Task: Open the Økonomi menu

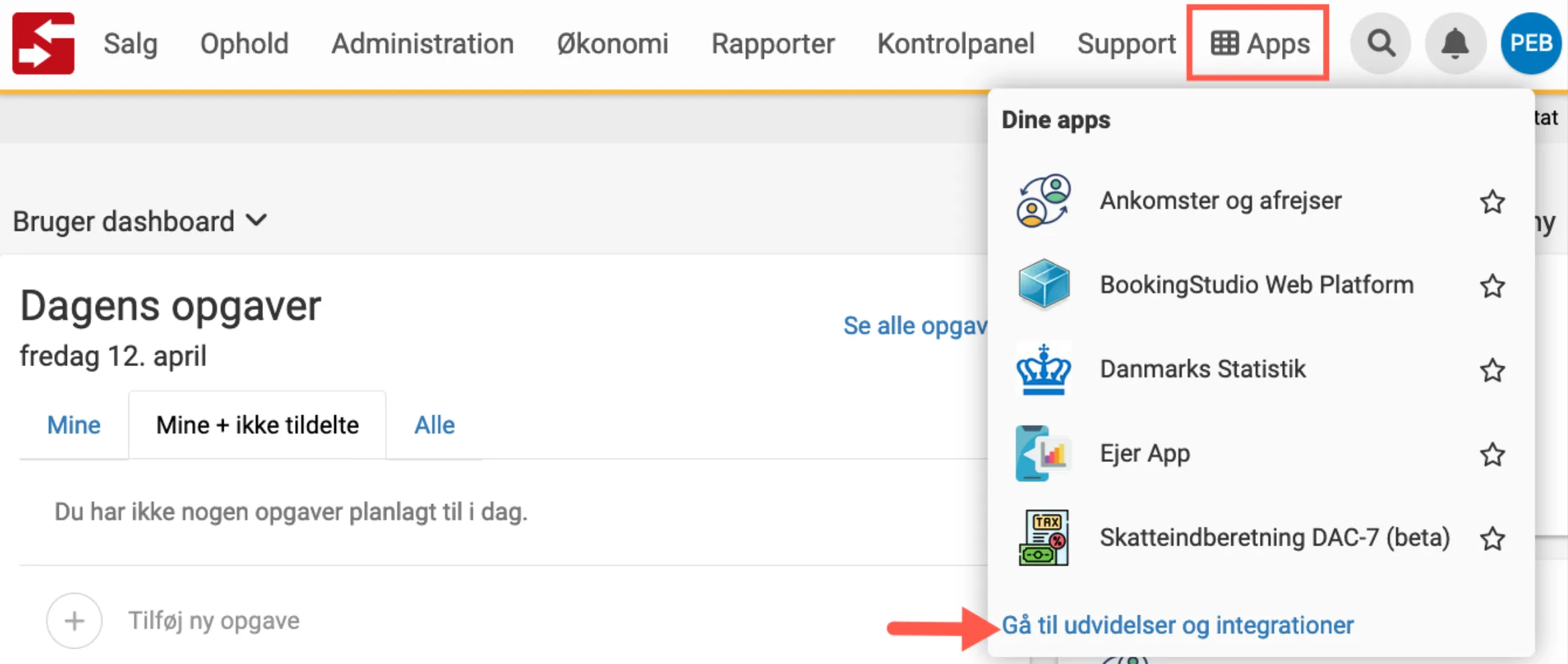Action: point(613,43)
